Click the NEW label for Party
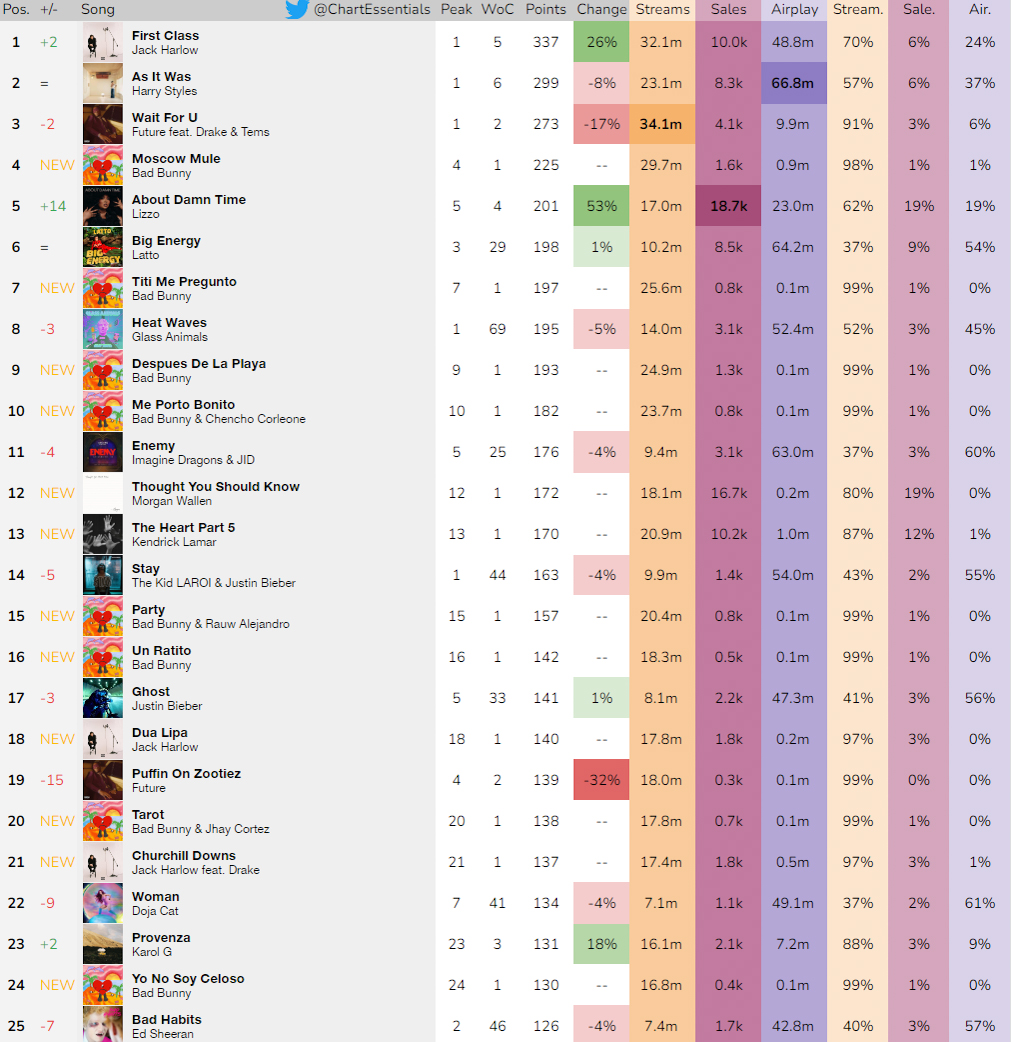 click(57, 616)
